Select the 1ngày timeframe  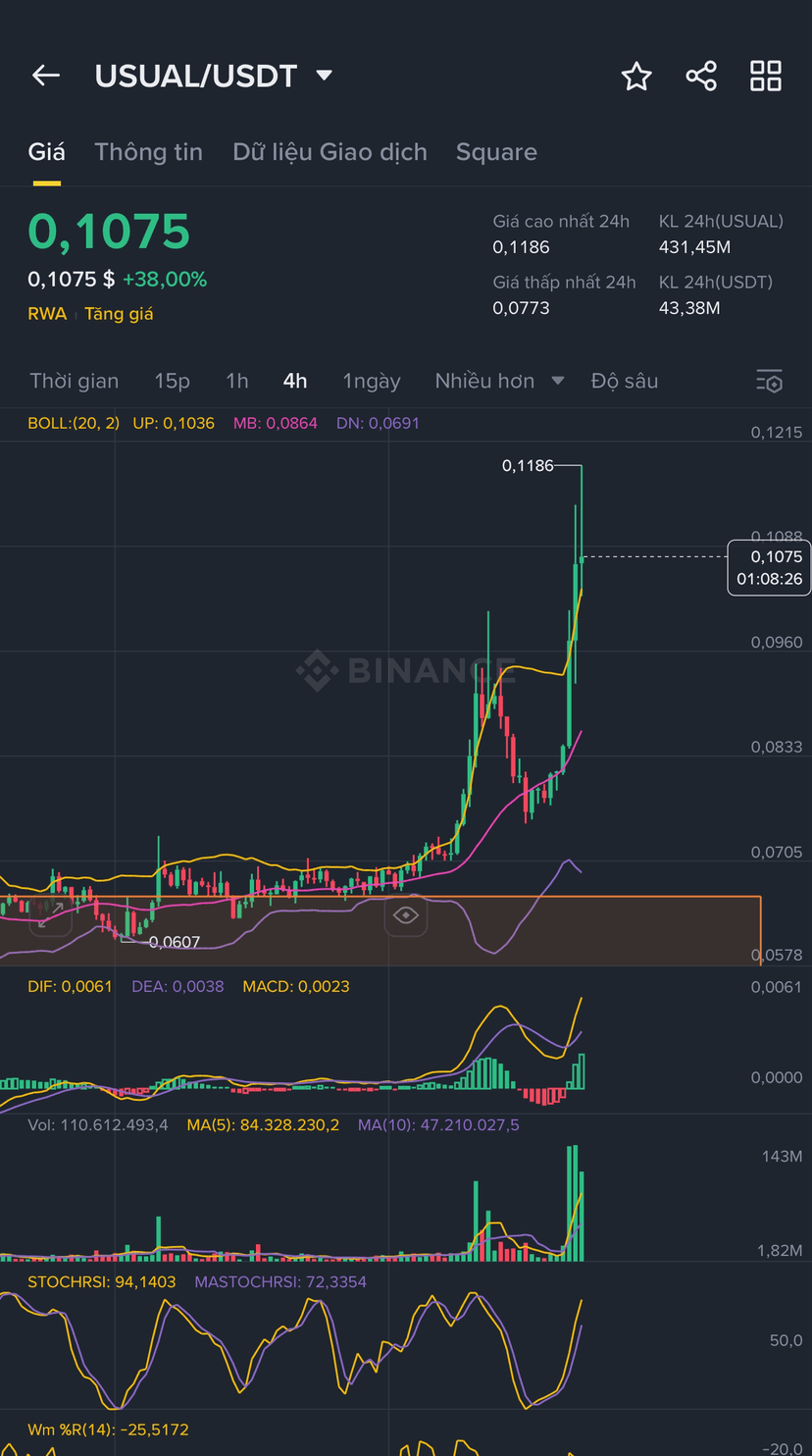(x=372, y=381)
